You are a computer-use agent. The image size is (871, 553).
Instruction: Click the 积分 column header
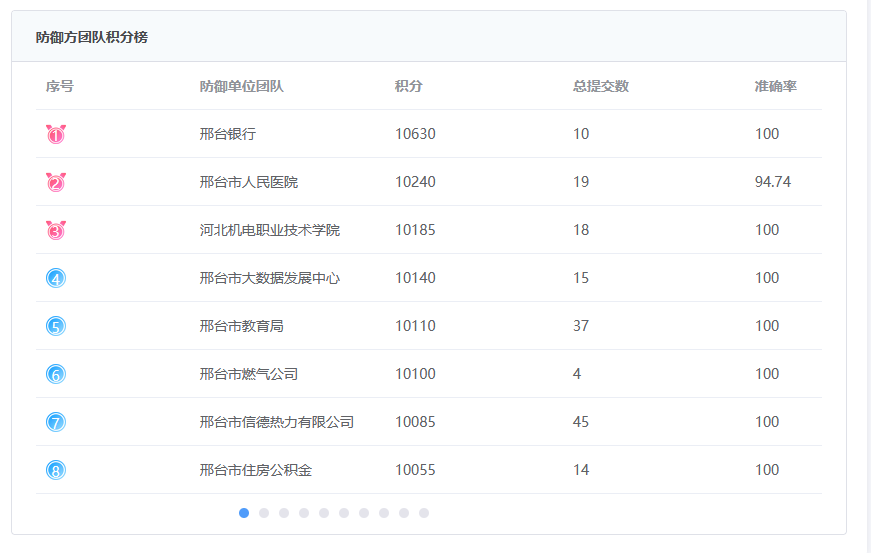409,86
